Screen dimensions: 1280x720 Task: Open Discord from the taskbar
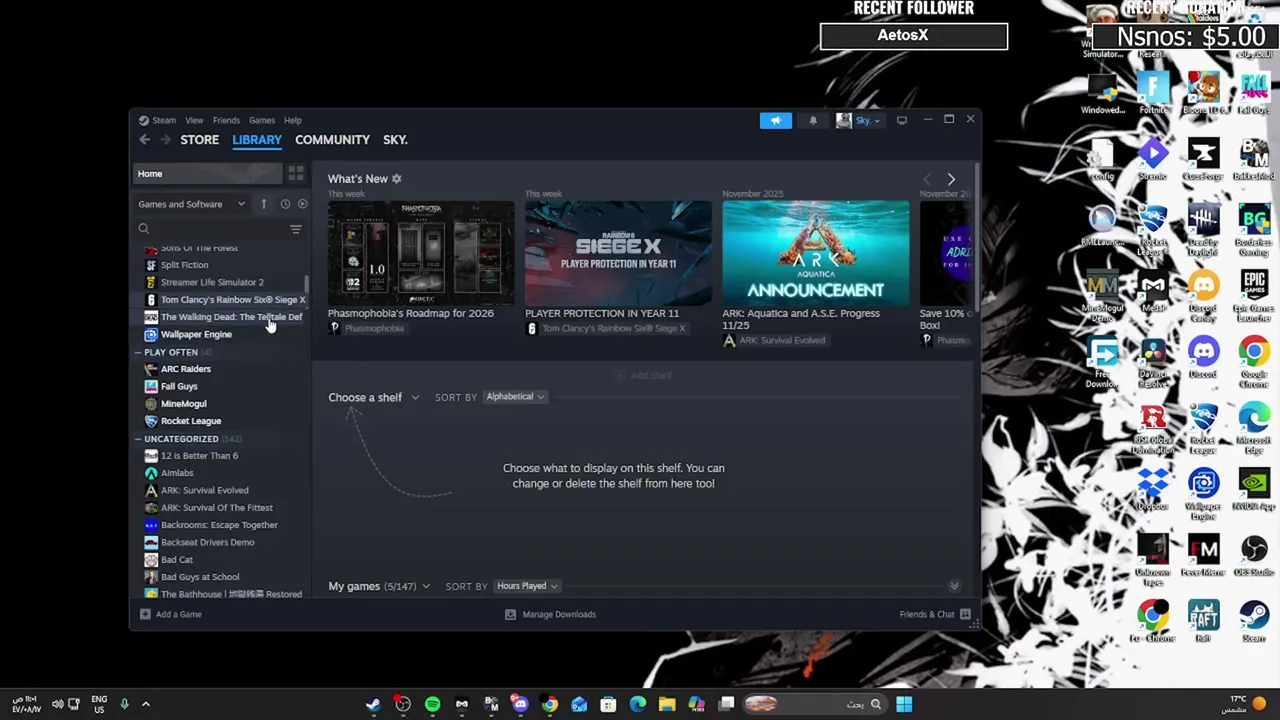pyautogui.click(x=520, y=705)
